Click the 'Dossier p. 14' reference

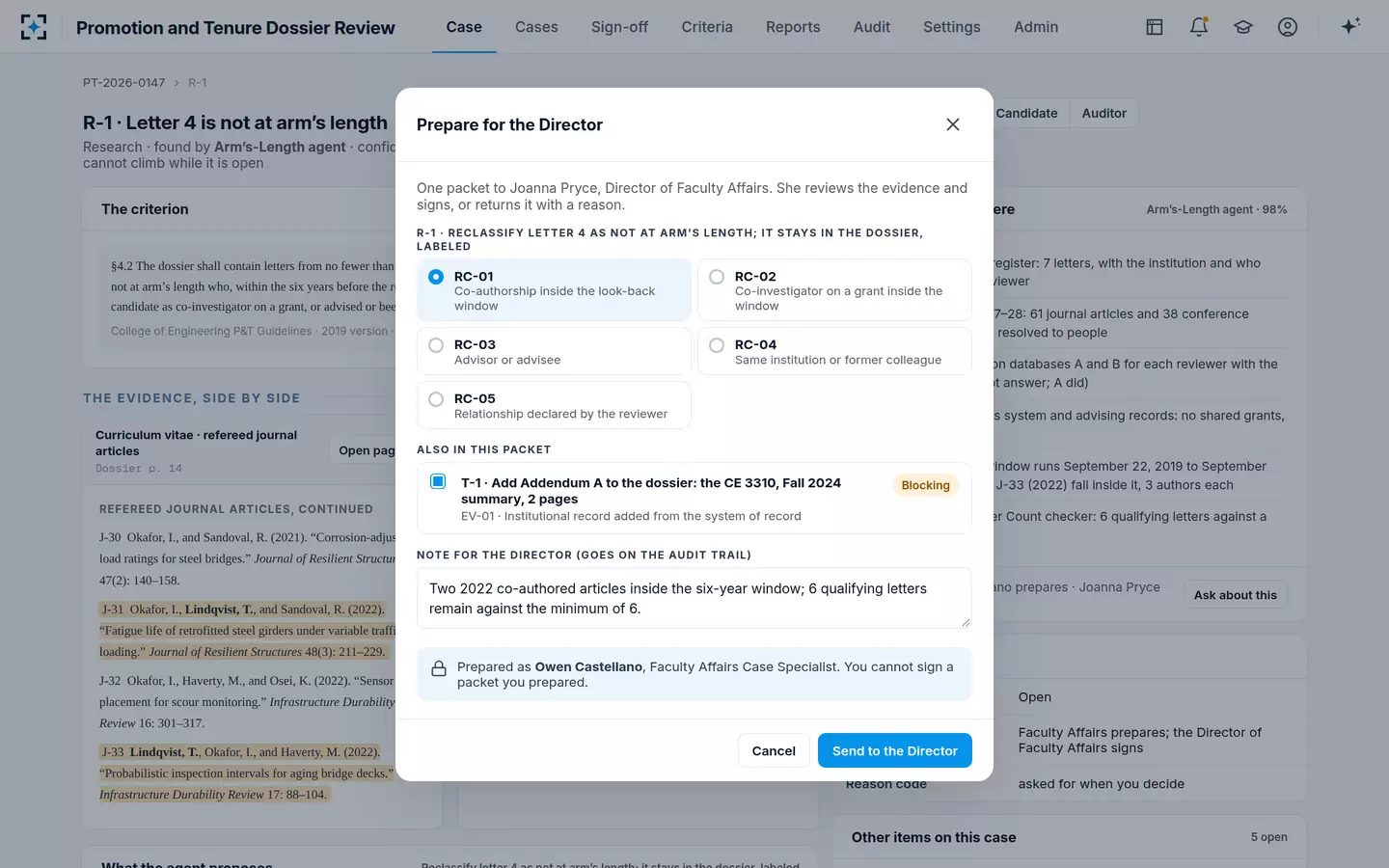(x=139, y=469)
